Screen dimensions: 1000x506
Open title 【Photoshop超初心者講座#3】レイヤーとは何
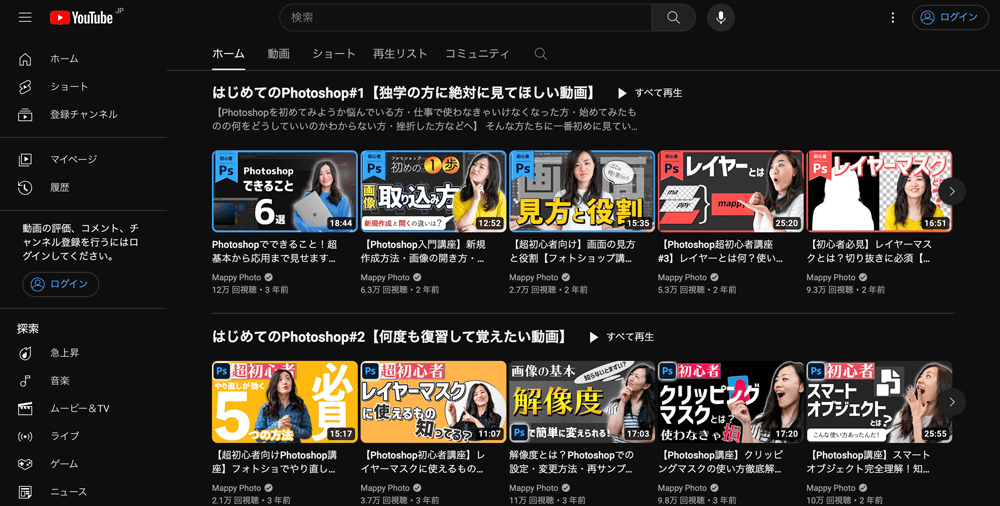(721, 251)
